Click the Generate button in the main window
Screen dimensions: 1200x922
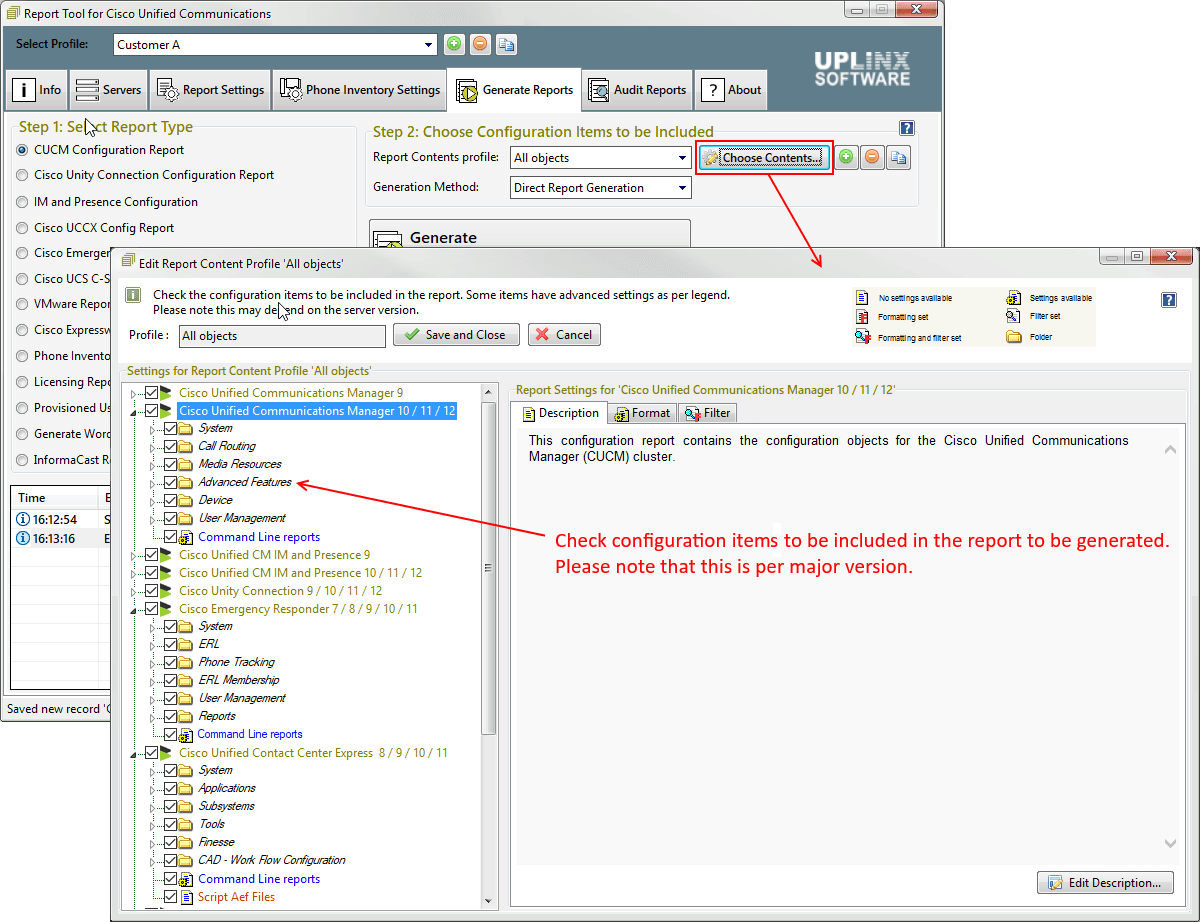tap(530, 234)
